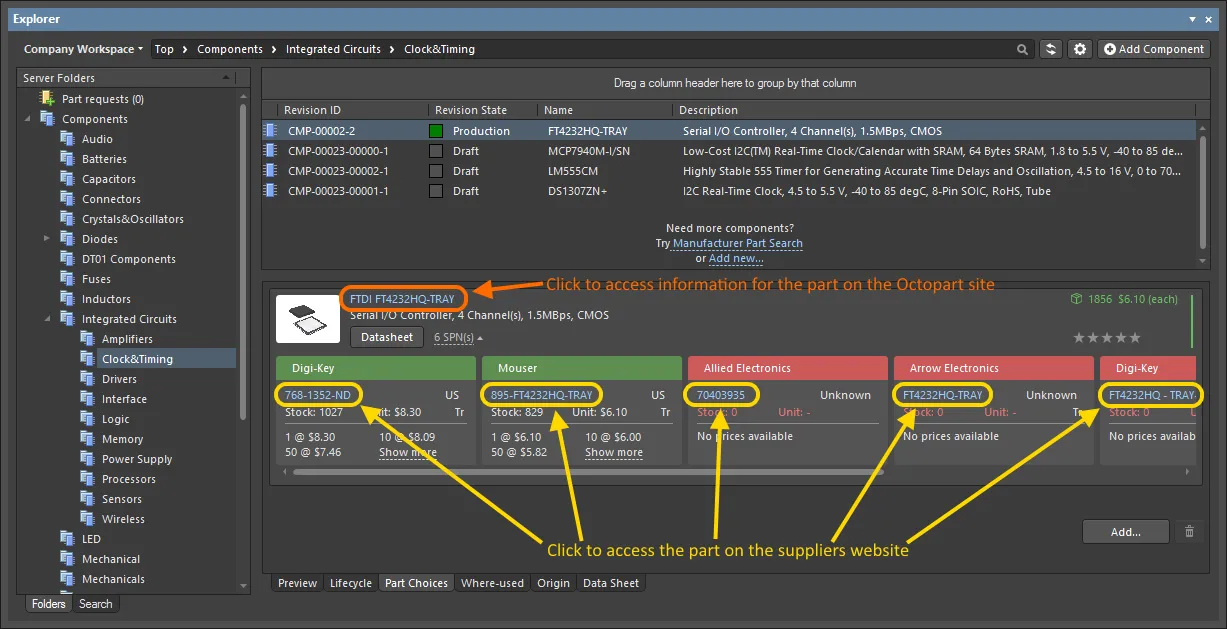This screenshot has width=1227, height=629.
Task: Open Digi-Key part 768-1352-ND link
Action: 318,395
